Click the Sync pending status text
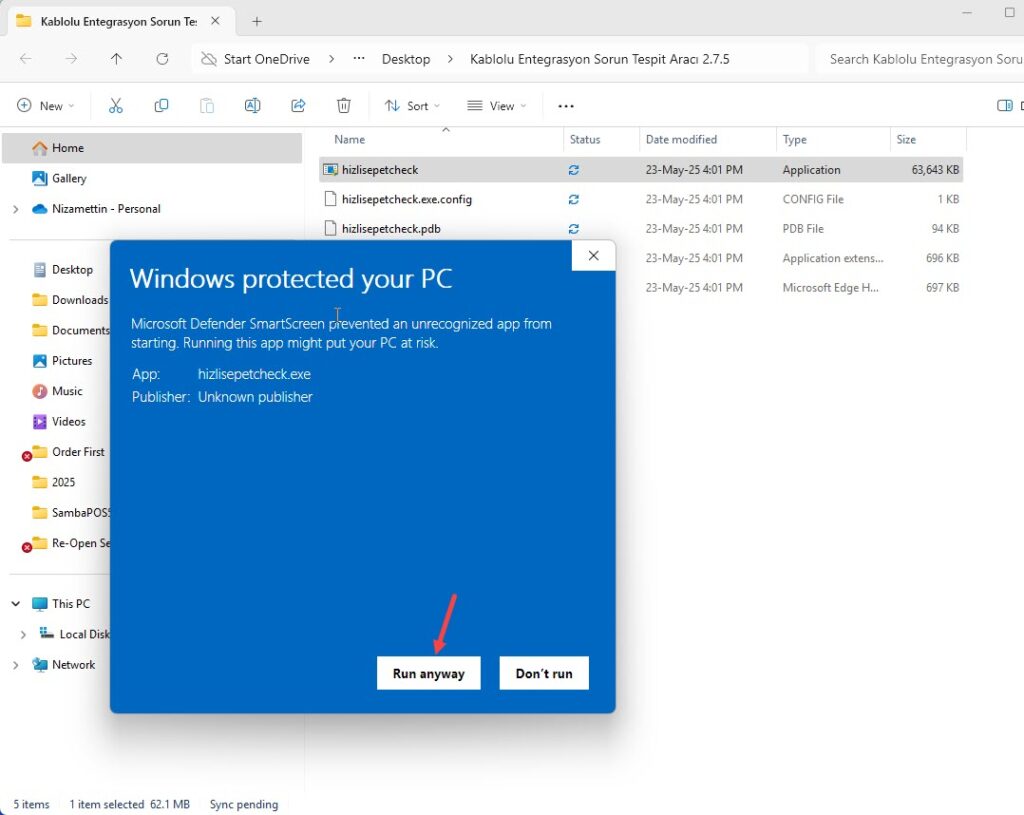Image resolution: width=1024 pixels, height=815 pixels. 244,805
